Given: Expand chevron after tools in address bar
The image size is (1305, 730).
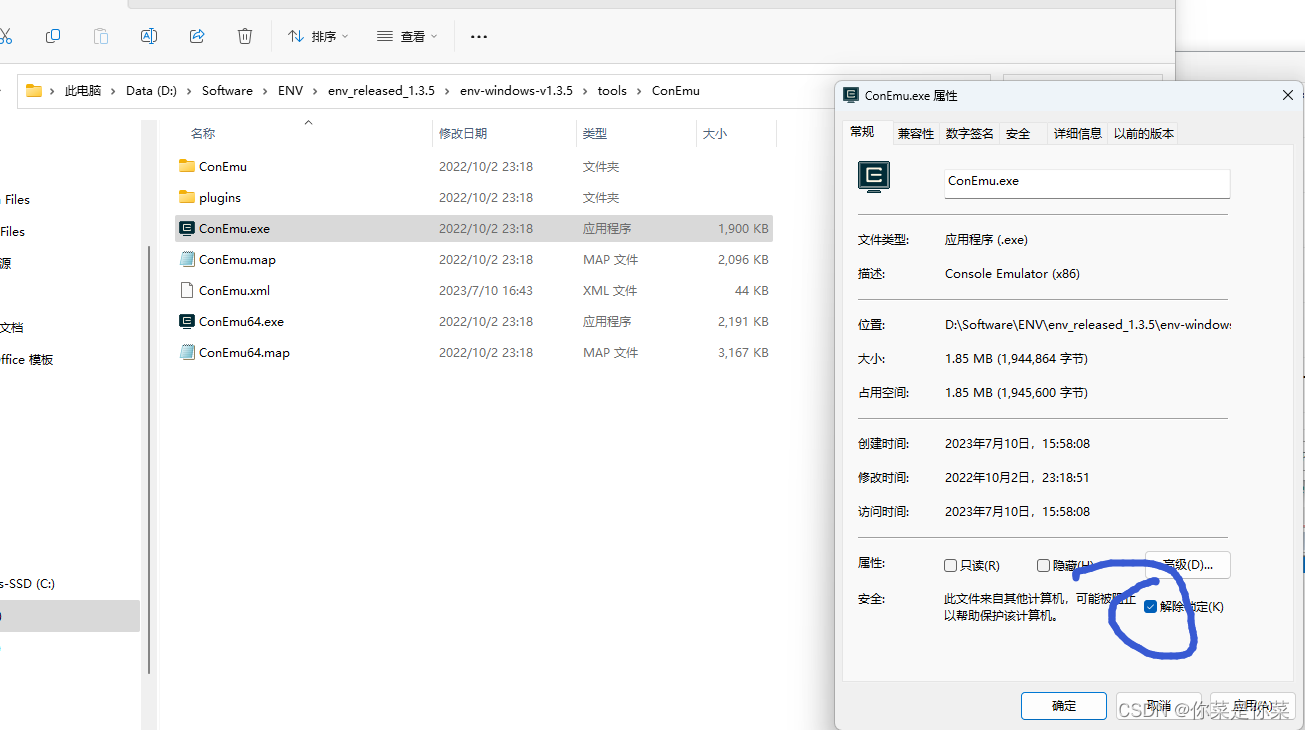Looking at the screenshot, I should [x=639, y=91].
